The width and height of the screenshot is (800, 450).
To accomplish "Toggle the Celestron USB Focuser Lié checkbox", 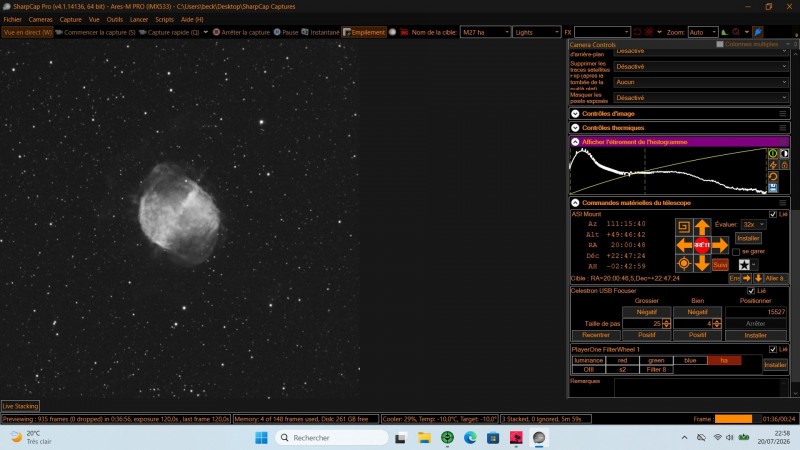I will click(x=751, y=291).
